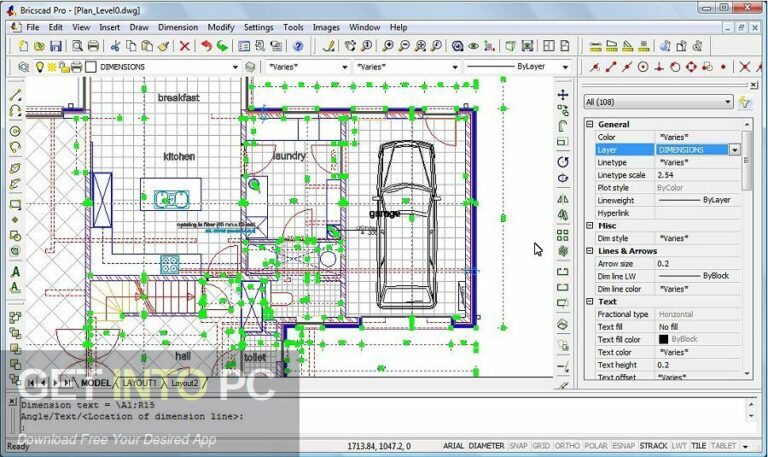
Task: Toggle layer lock padlock icon
Action: (64, 67)
